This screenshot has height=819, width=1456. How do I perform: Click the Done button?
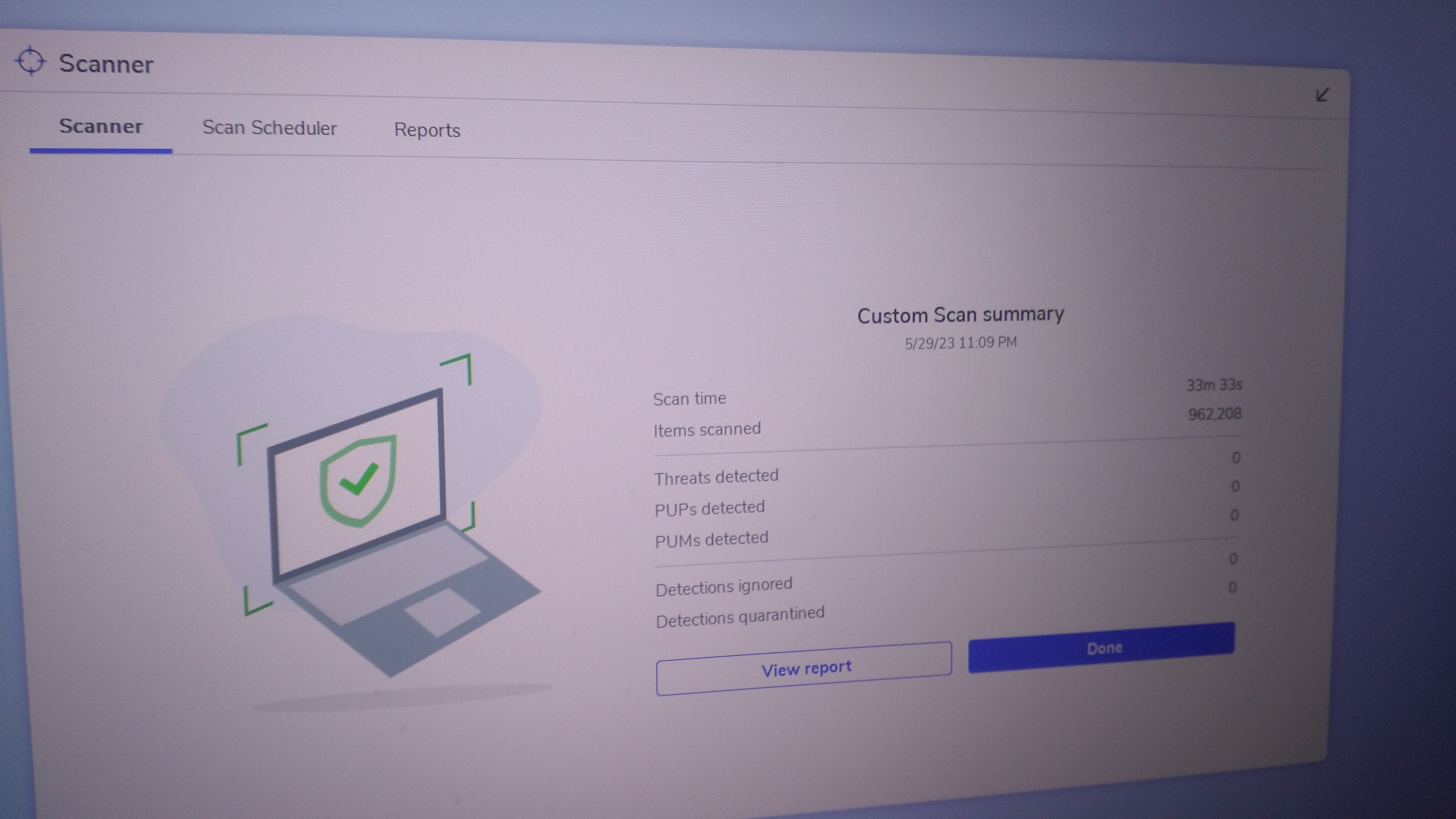click(x=1102, y=648)
